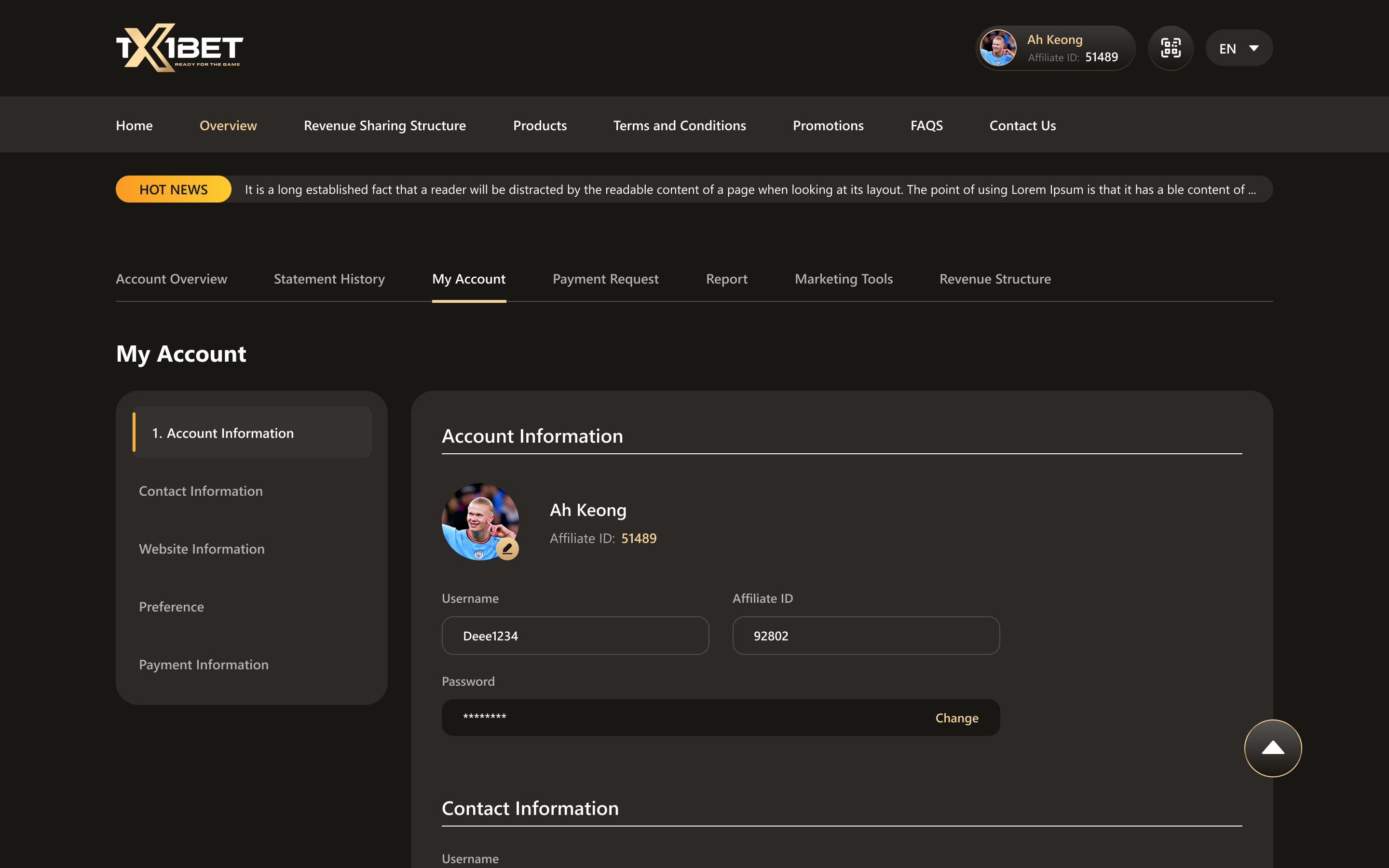This screenshot has width=1389, height=868.
Task: Open the Payment Request tab
Action: tap(605, 279)
